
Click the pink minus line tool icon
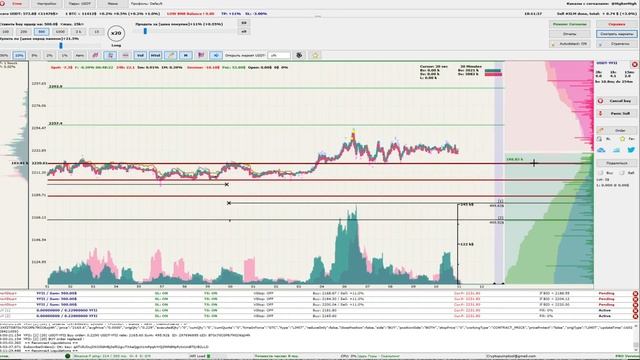click(125, 55)
